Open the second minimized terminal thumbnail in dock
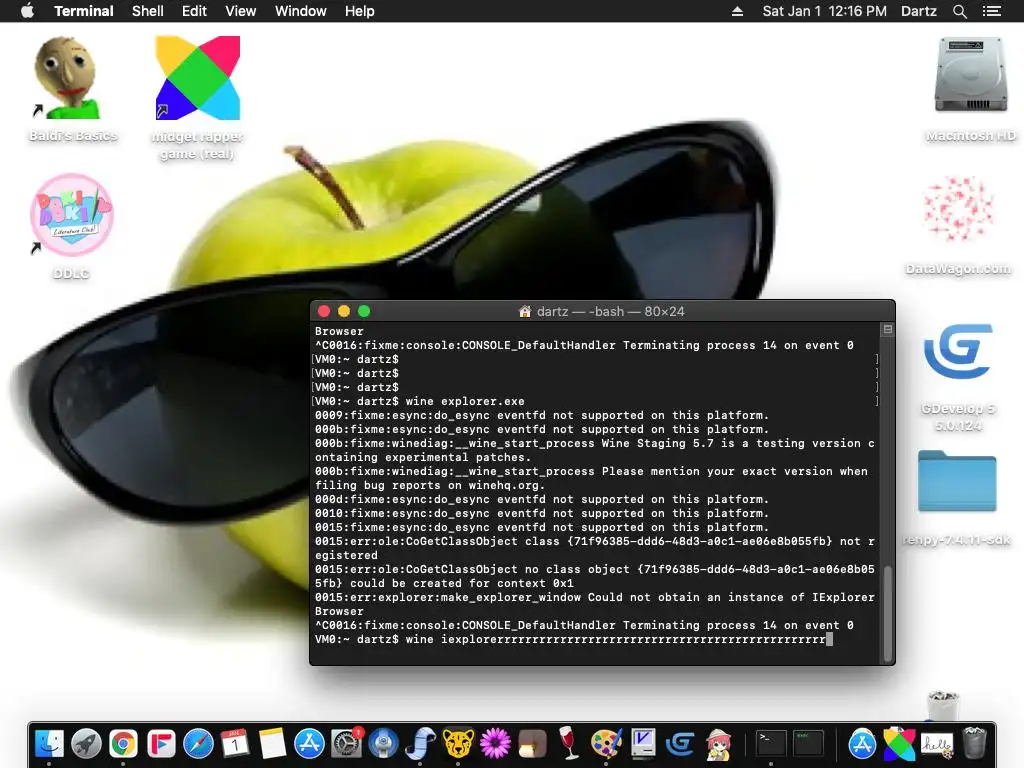 [x=808, y=743]
